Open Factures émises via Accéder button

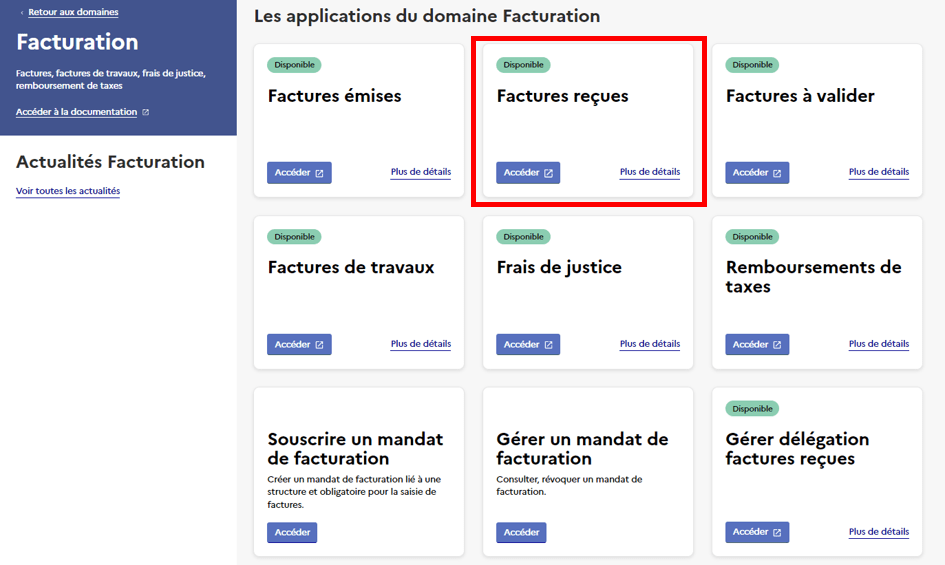[299, 173]
